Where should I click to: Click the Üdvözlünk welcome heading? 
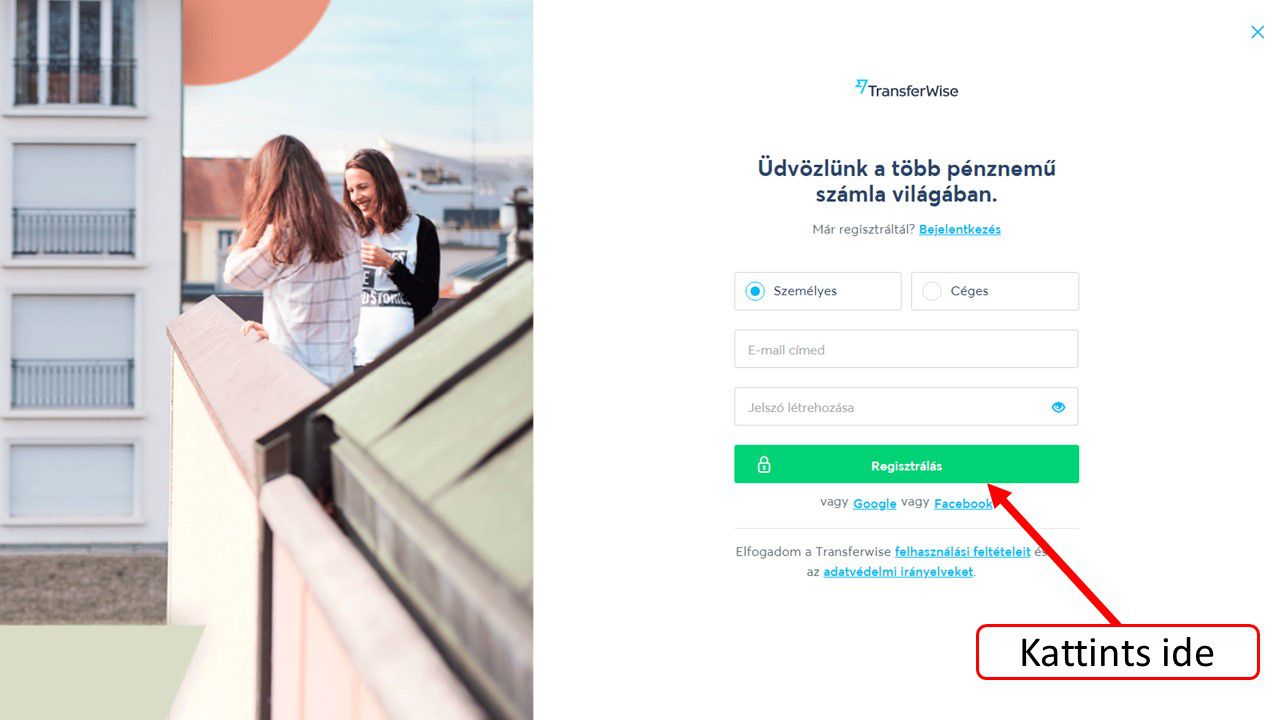[x=906, y=181]
